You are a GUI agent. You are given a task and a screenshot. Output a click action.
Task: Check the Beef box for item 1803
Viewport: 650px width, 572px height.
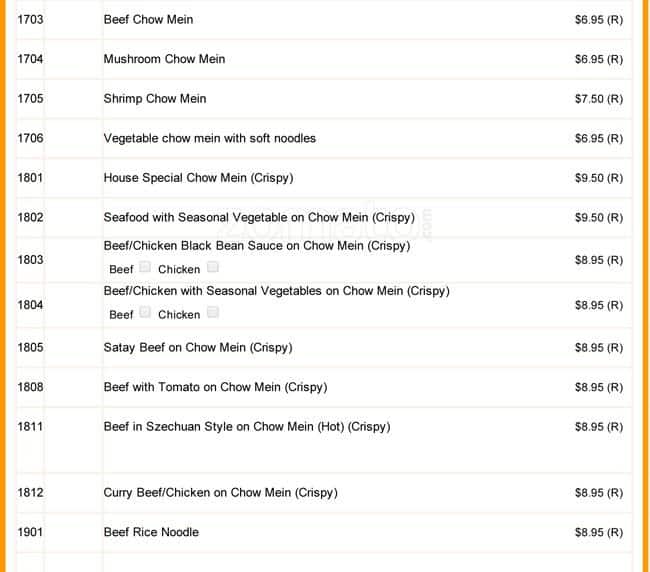[x=145, y=268]
